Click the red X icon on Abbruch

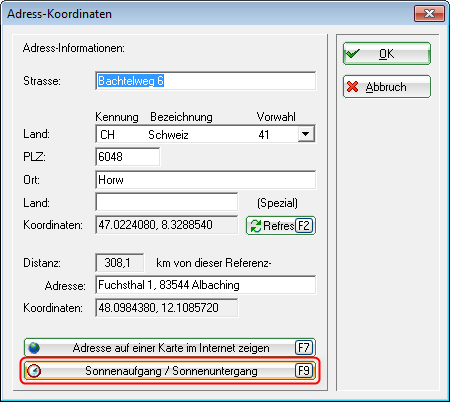(x=352, y=87)
